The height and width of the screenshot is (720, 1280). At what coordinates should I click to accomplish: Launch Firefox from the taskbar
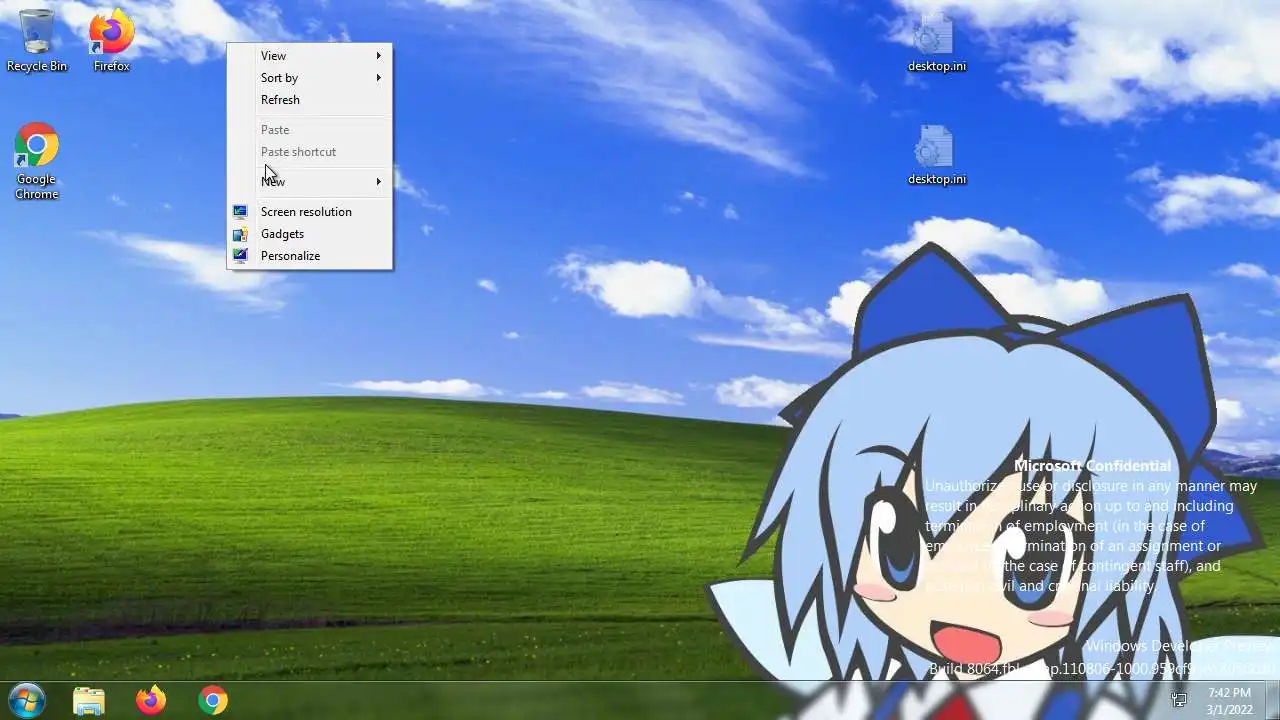tap(151, 700)
